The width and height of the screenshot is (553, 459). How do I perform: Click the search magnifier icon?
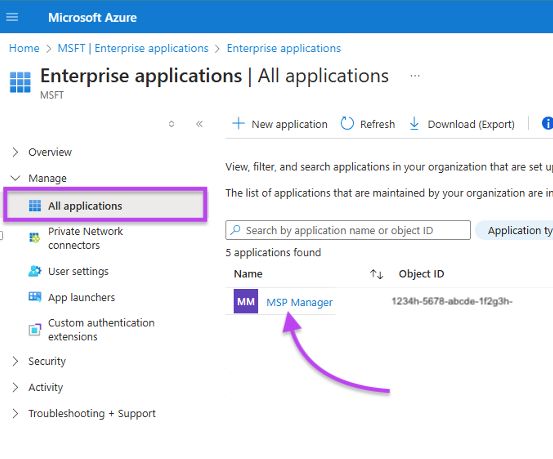235,230
